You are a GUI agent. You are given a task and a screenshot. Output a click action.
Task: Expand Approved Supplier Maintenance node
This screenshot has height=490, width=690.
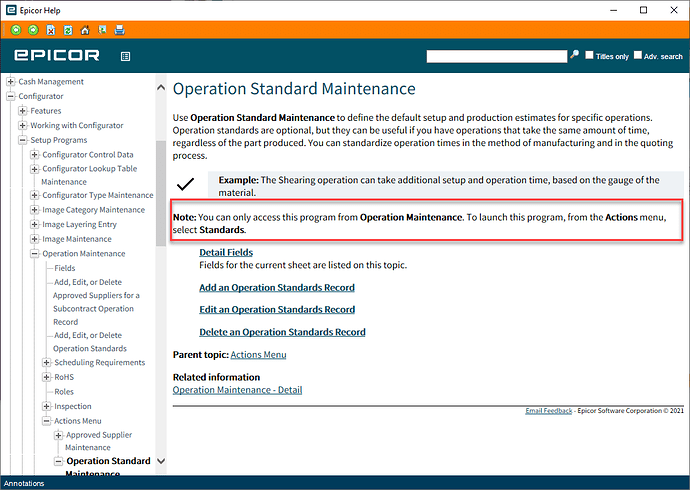[58, 435]
